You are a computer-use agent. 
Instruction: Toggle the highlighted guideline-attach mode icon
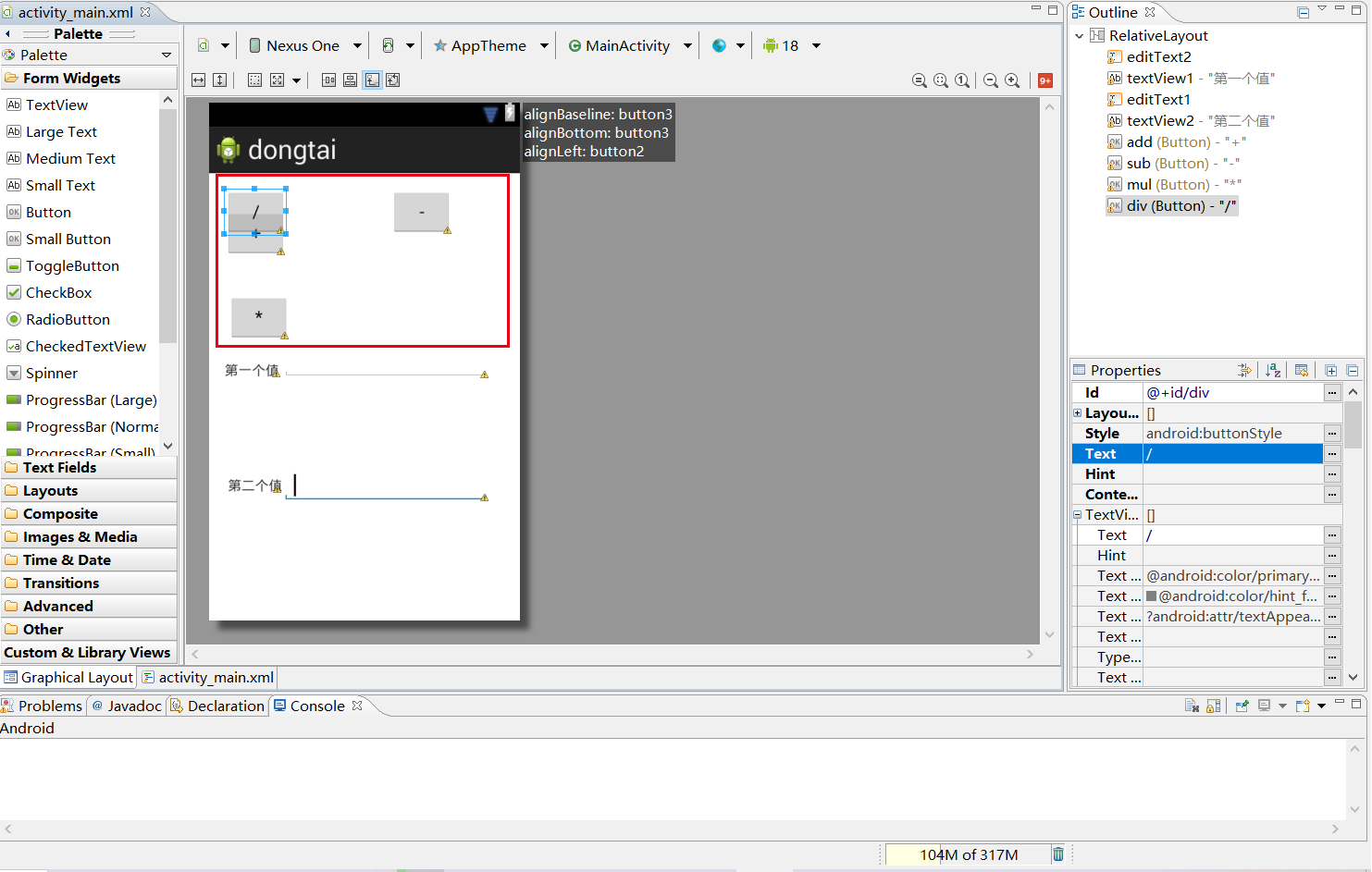[x=372, y=80]
